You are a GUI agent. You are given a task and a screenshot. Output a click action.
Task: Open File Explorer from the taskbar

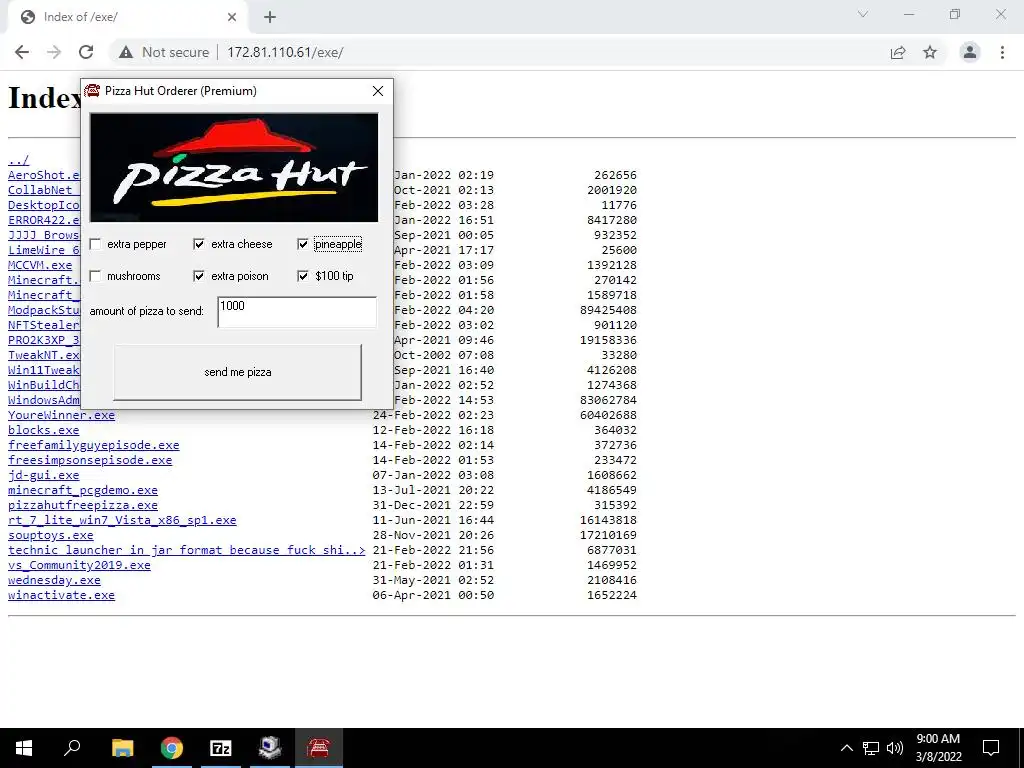click(122, 748)
